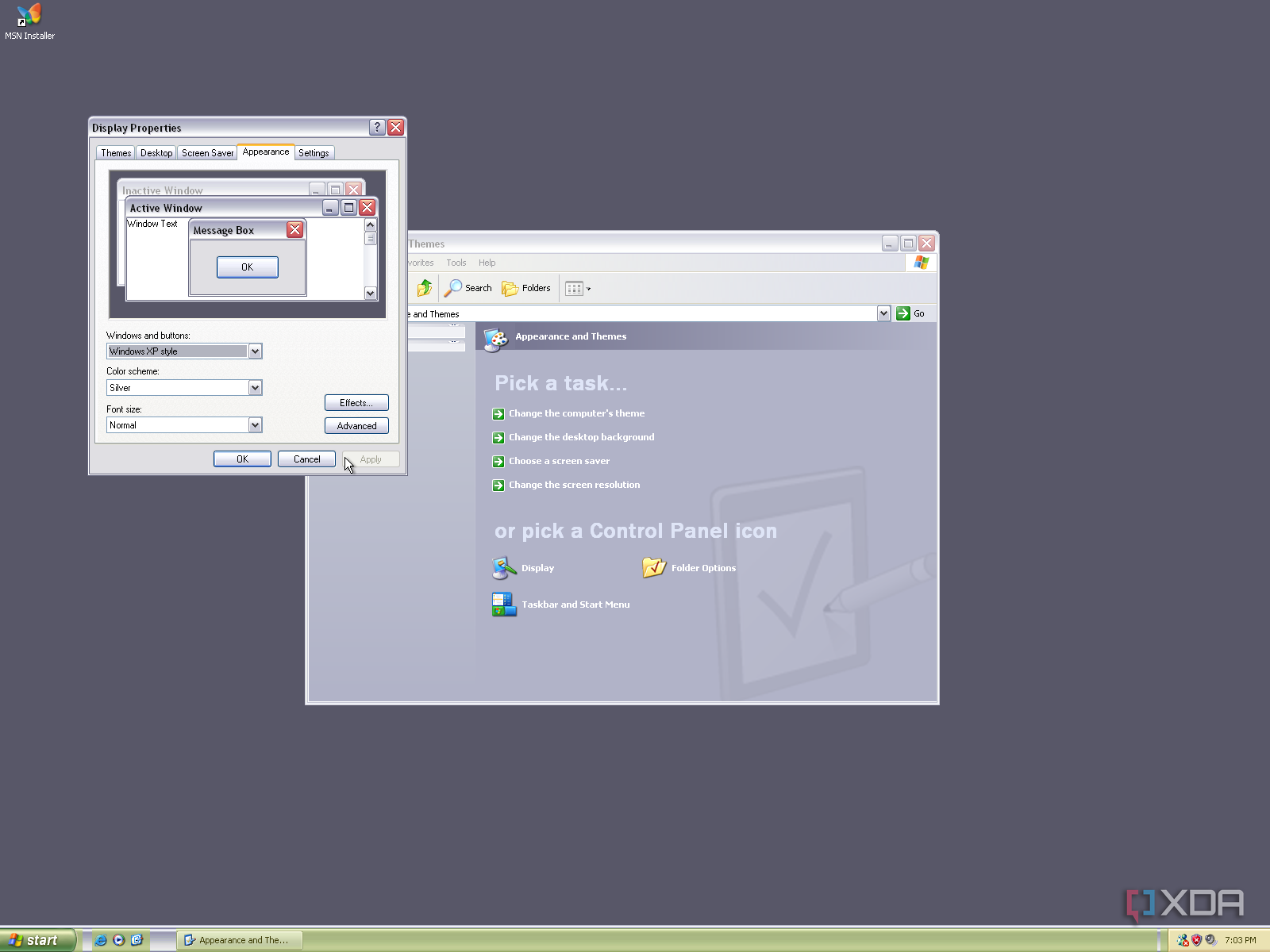Switch to the Desktop tab

(156, 153)
